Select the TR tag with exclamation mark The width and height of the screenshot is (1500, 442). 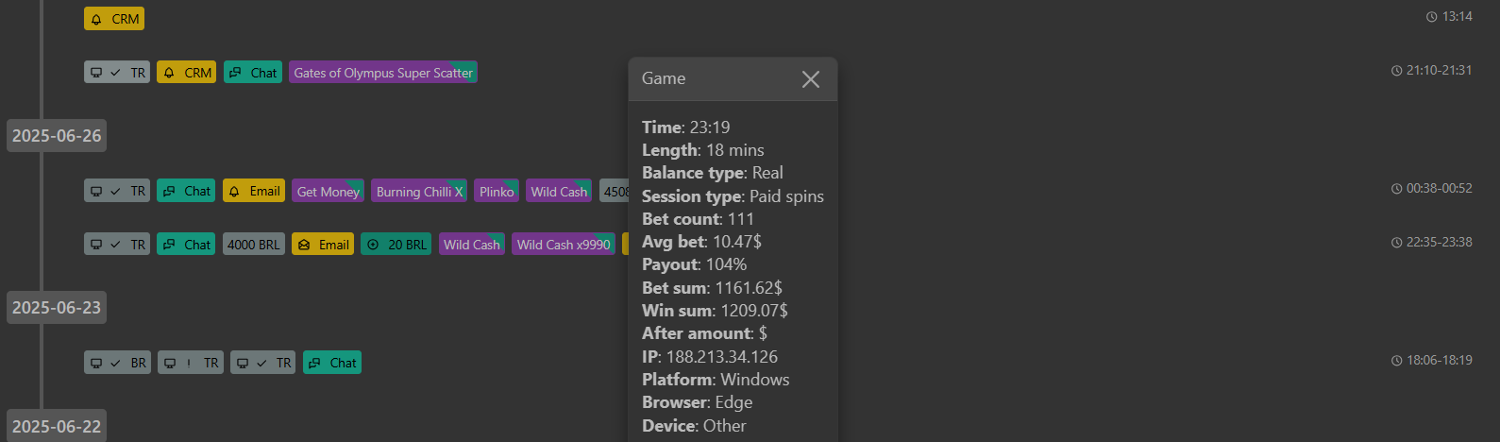[191, 363]
